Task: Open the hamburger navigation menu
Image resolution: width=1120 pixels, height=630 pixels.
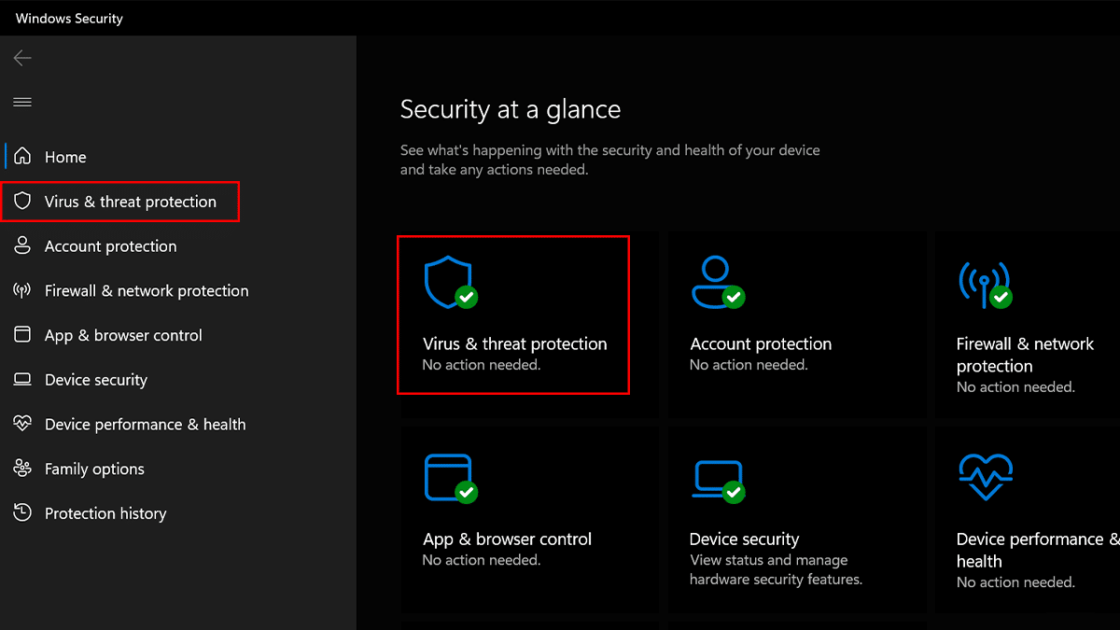Action: coord(22,101)
